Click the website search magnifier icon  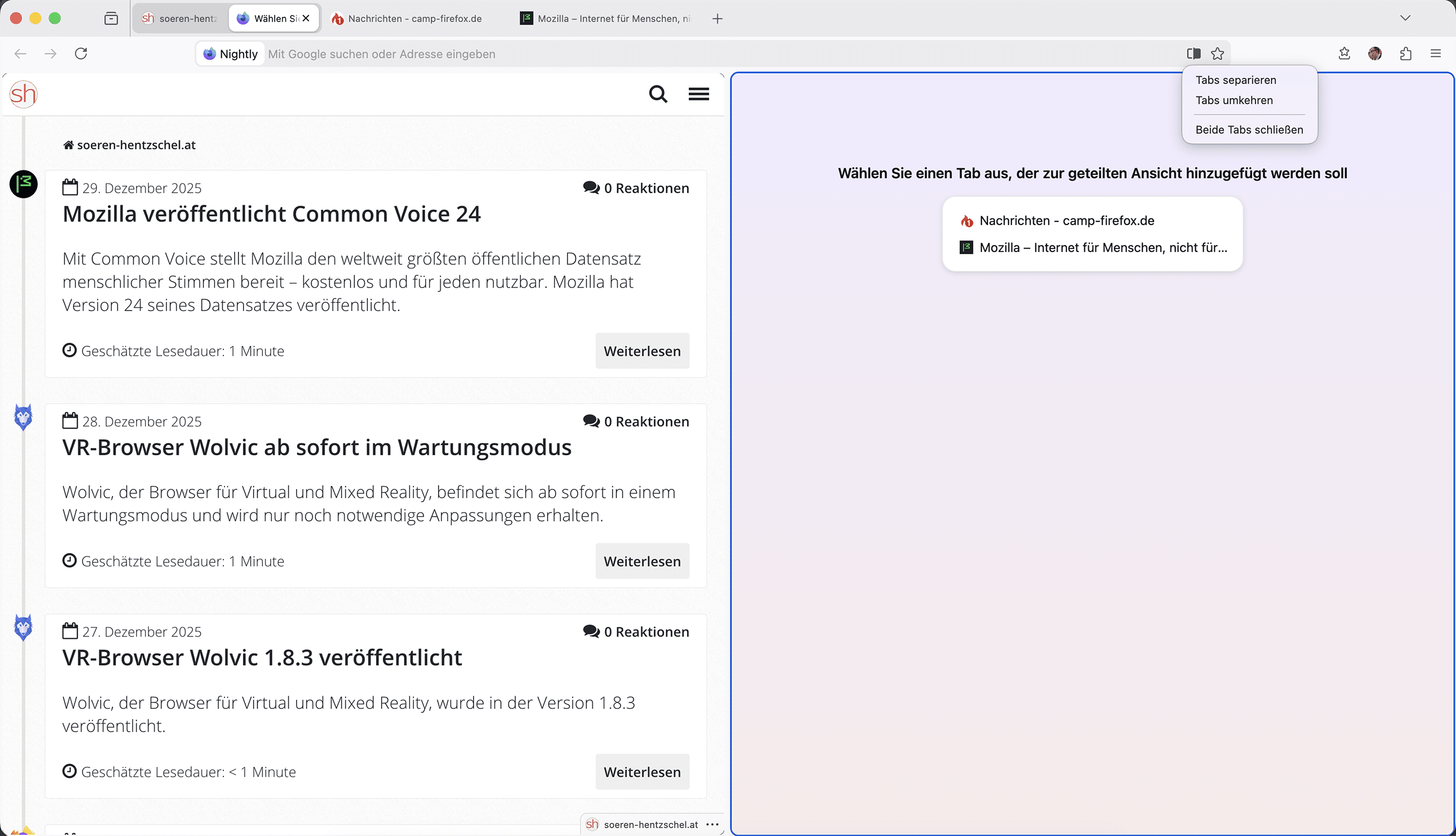[658, 94]
